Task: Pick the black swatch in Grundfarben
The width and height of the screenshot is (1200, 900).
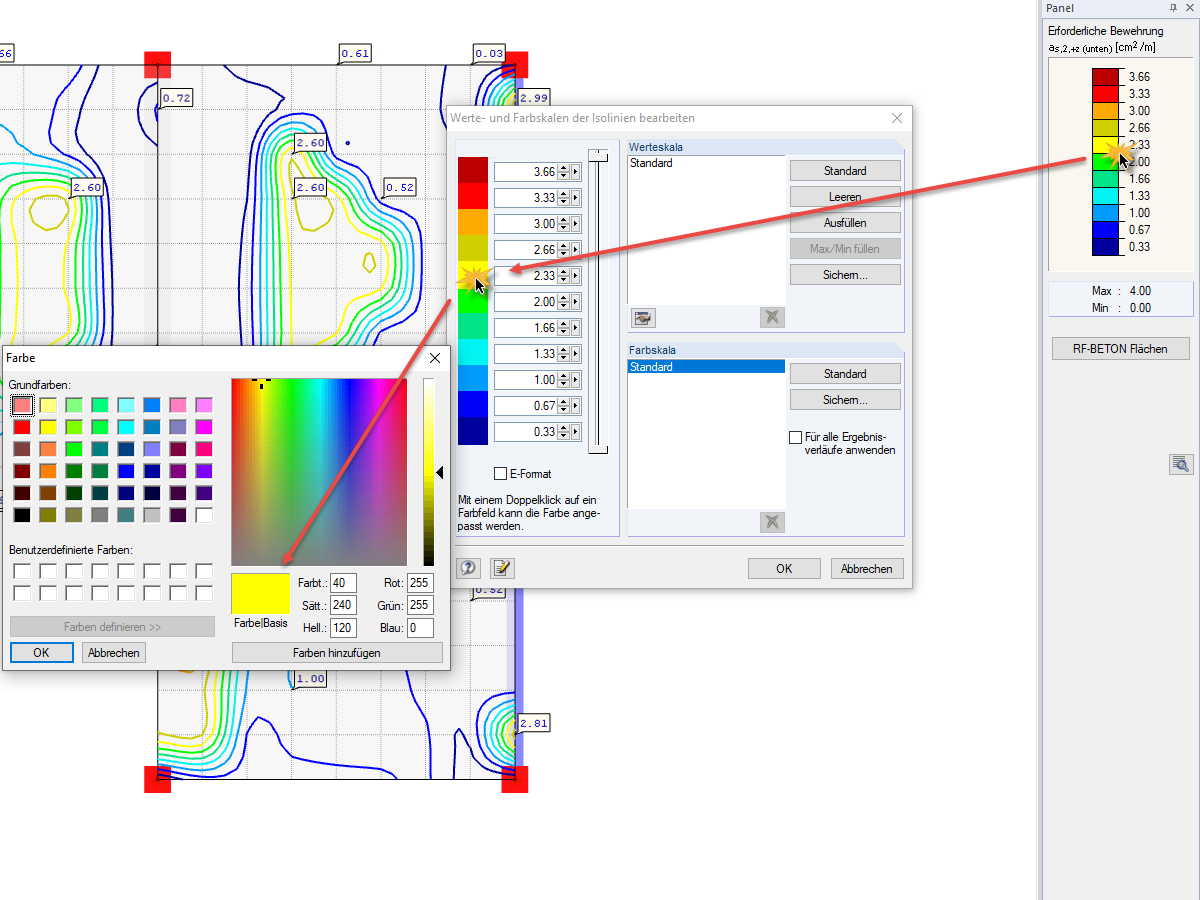Action: pos(22,515)
